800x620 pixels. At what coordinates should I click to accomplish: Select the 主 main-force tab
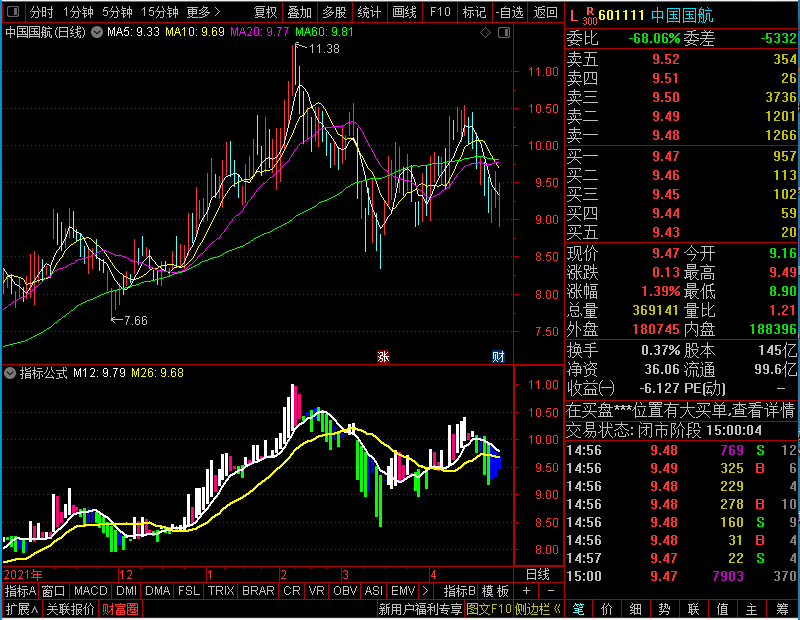coord(751,609)
